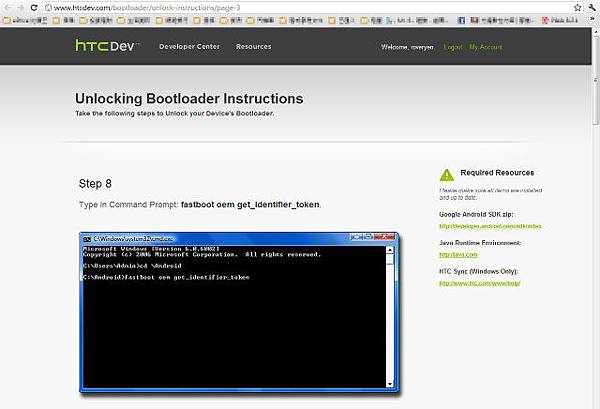Click 'Take the following steps to Unlock' subtitle
Screen dimensions: 600x409
[x=174, y=113]
